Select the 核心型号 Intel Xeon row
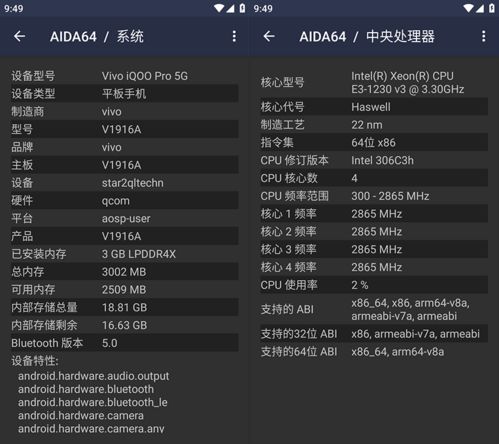The height and width of the screenshot is (444, 499). 374,82
